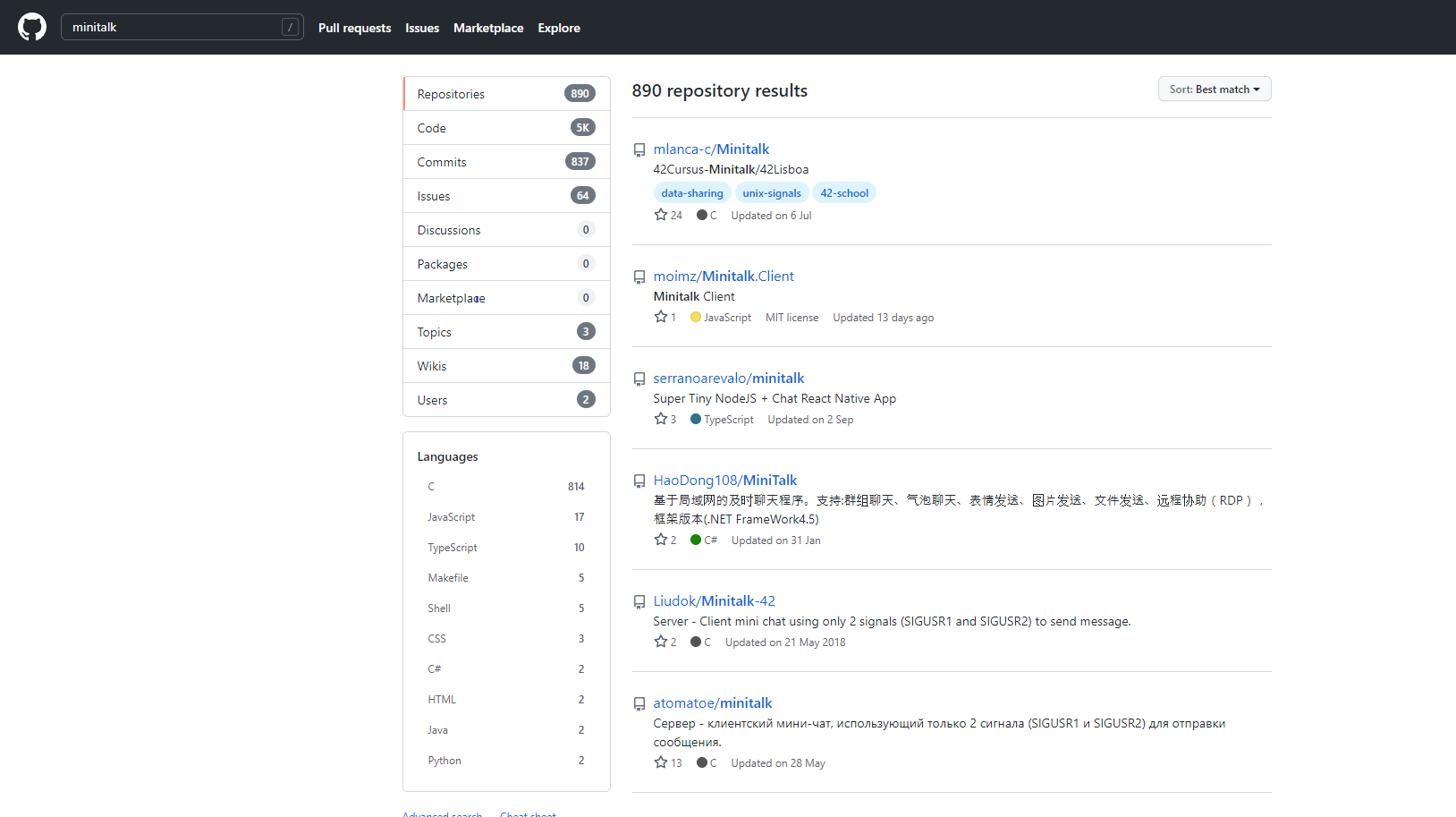
Task: Click the data-sharing topic tag
Action: (692, 192)
